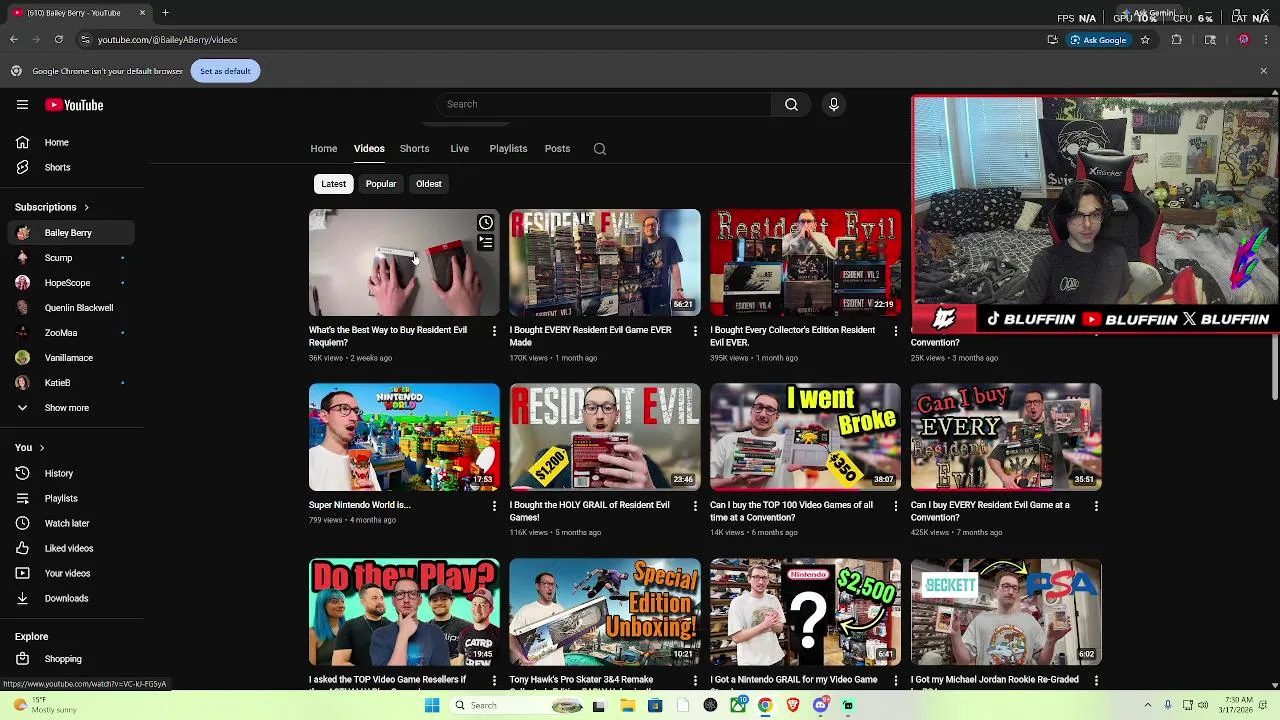This screenshot has width=1280, height=720.
Task: Open the channel Home tab
Action: tap(324, 149)
